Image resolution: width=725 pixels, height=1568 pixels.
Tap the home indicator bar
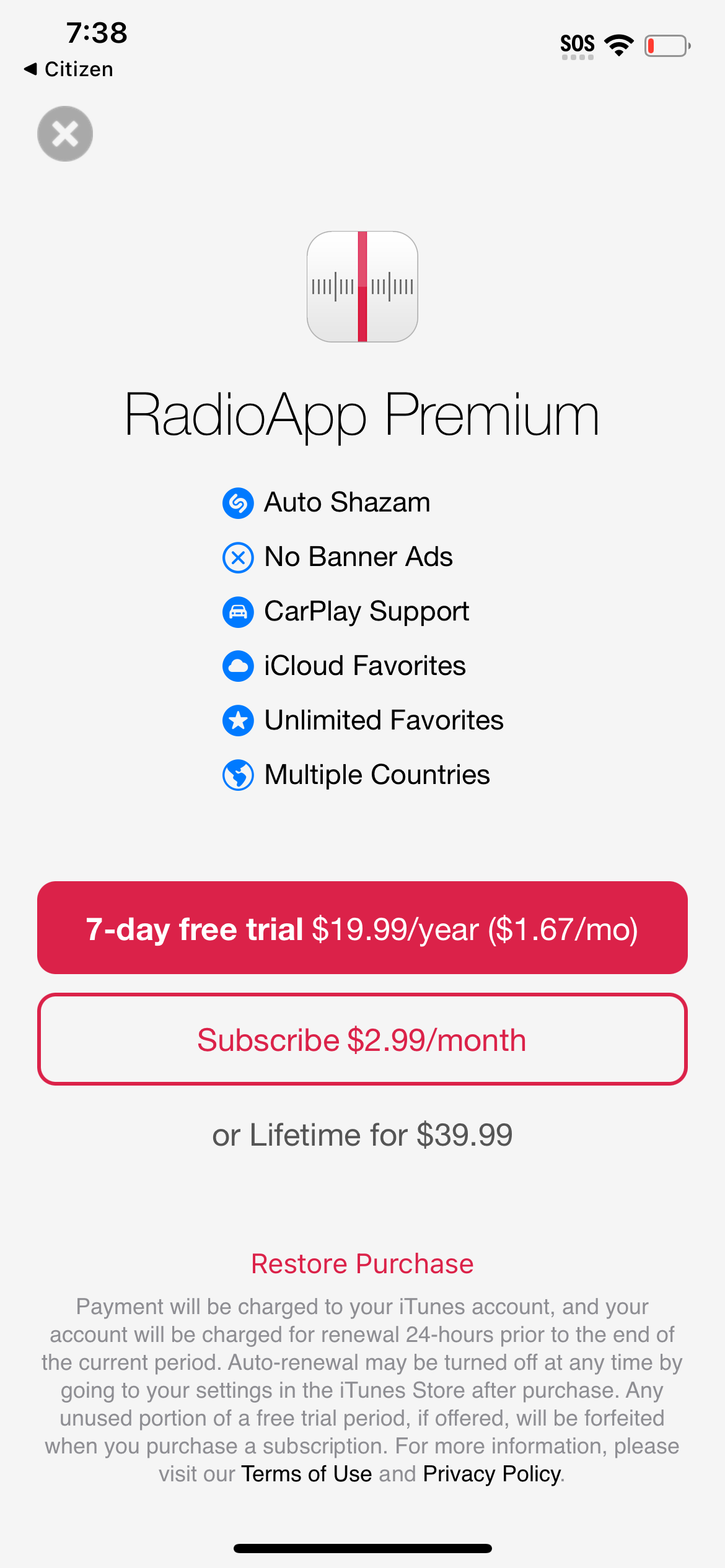point(362,1548)
